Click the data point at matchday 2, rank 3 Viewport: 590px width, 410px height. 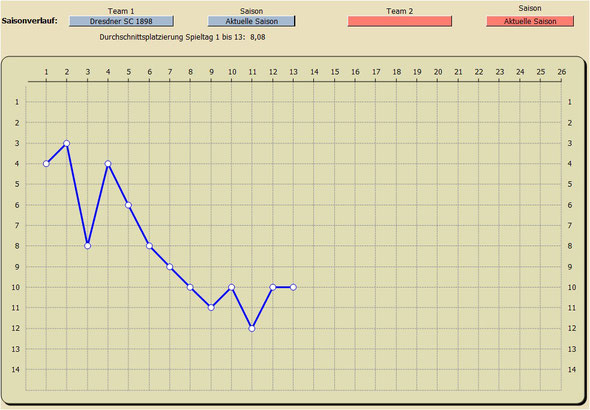coord(67,143)
